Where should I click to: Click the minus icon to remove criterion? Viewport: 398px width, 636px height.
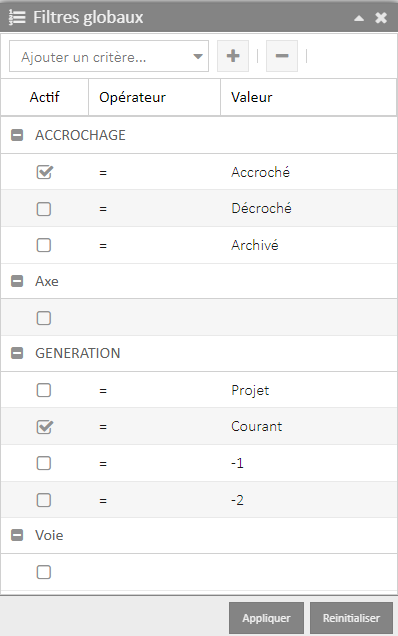point(282,56)
